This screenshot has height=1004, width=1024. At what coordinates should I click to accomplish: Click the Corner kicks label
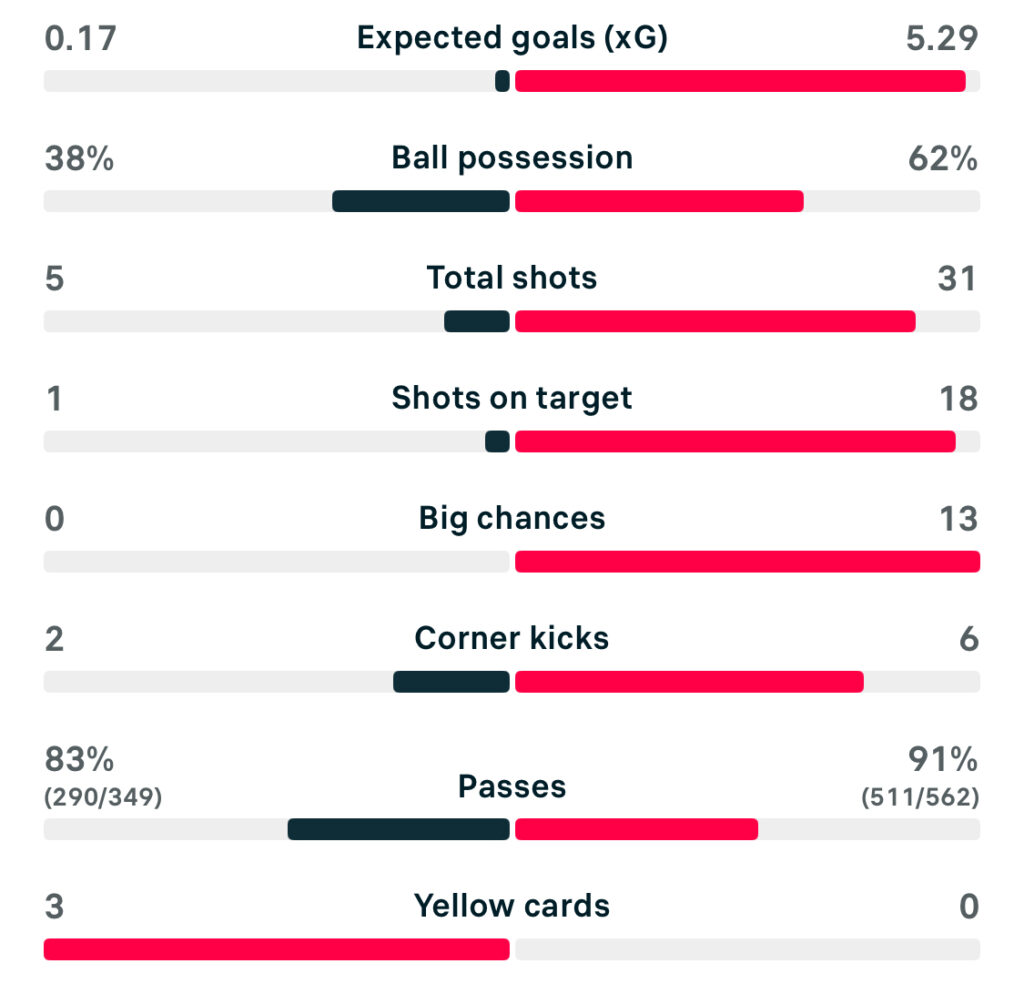pyautogui.click(x=512, y=638)
